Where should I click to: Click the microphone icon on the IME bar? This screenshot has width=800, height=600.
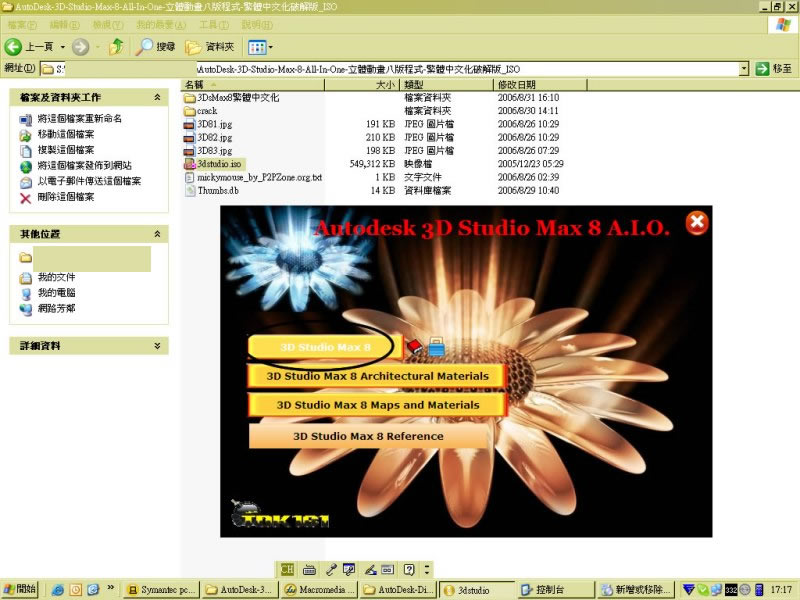tap(331, 569)
